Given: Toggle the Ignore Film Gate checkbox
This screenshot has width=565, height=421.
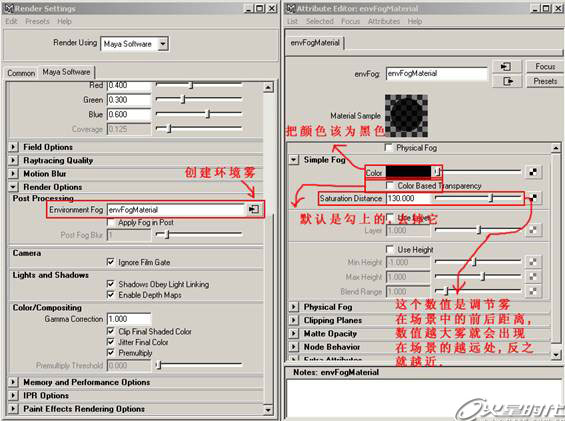Looking at the screenshot, I should point(111,262).
